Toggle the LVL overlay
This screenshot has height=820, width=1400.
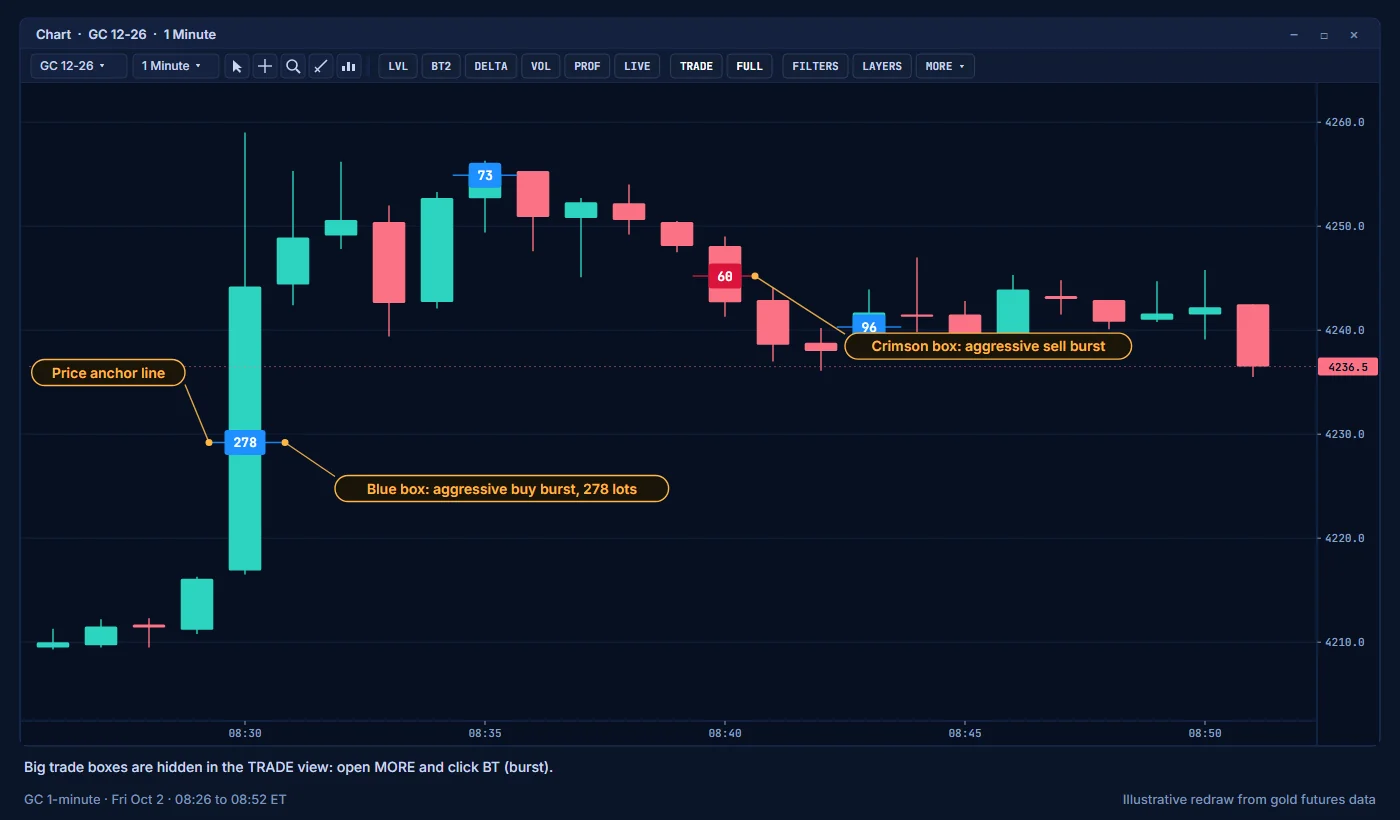[x=398, y=66]
